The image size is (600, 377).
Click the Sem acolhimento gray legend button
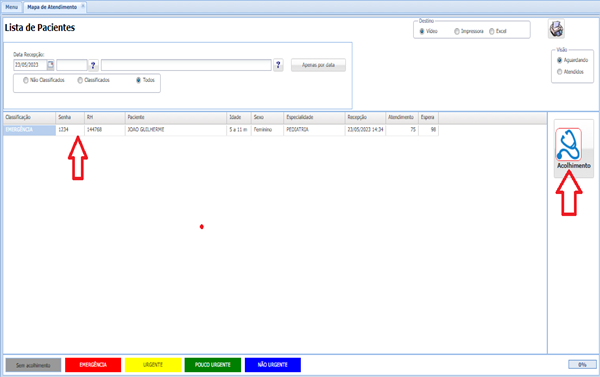pyautogui.click(x=33, y=365)
